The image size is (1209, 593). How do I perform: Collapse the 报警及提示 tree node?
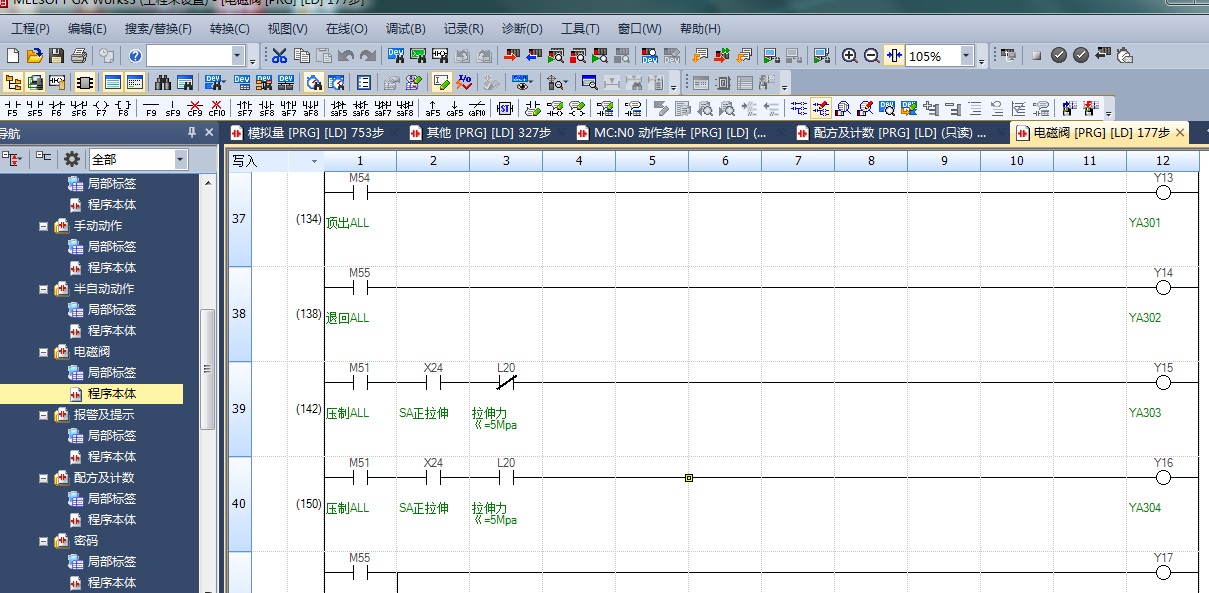[44, 415]
